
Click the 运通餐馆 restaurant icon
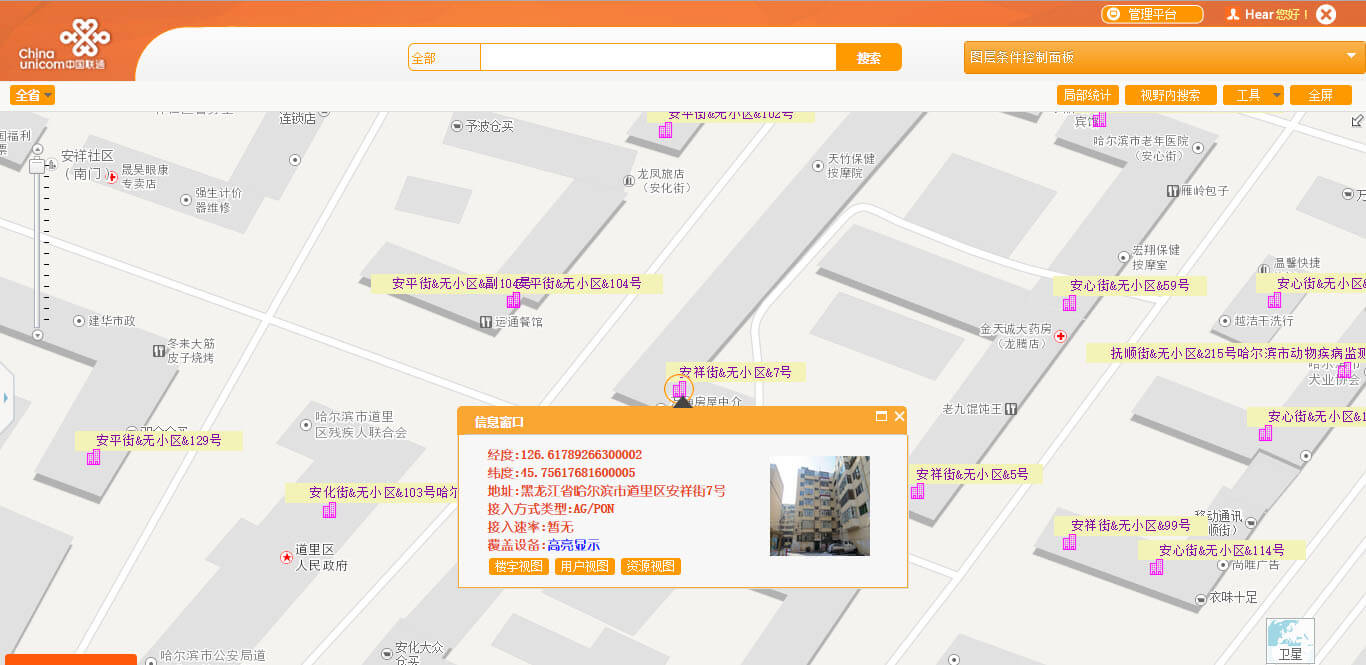(x=486, y=322)
